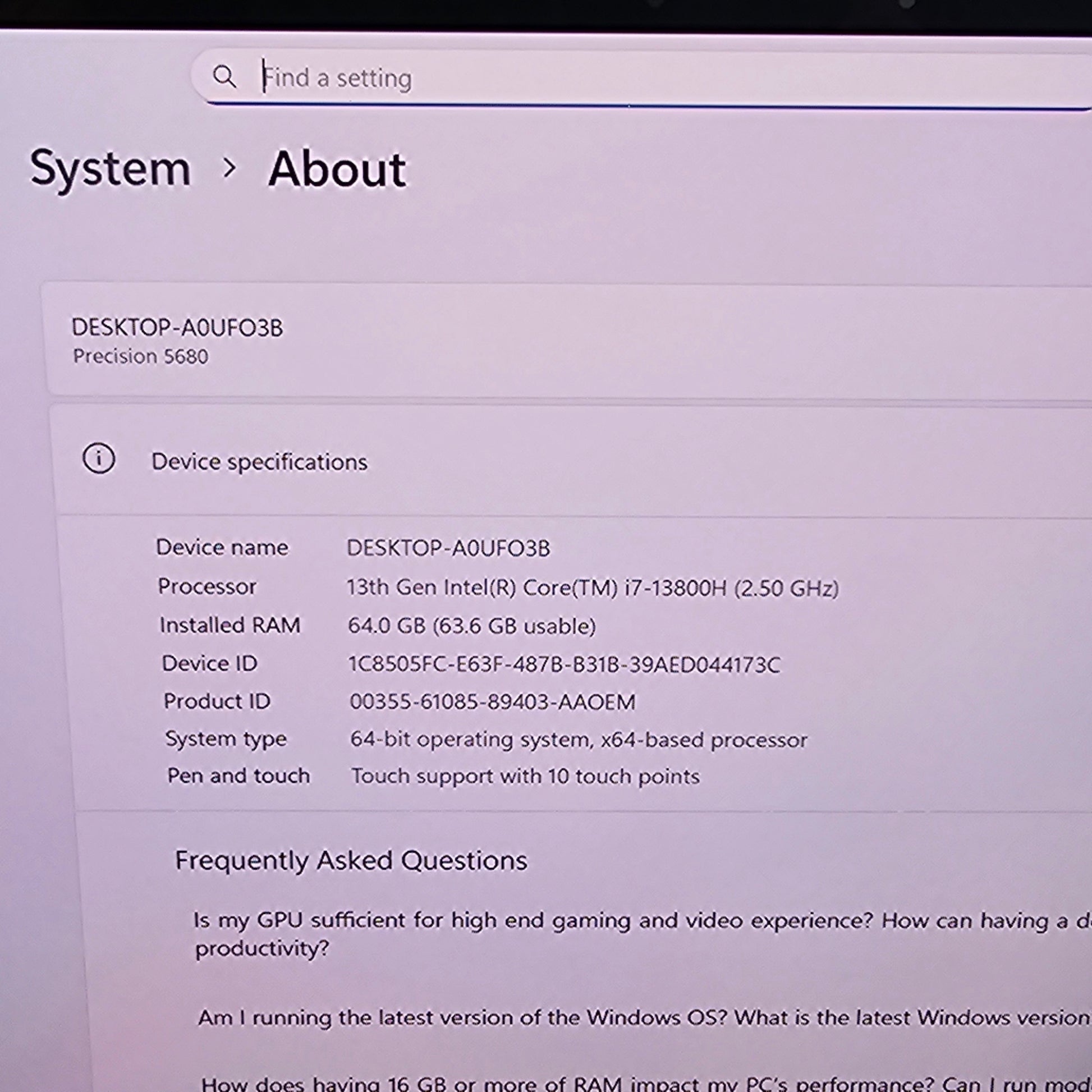1092x1092 pixels.
Task: Click the search magnifier icon
Action: [224, 76]
